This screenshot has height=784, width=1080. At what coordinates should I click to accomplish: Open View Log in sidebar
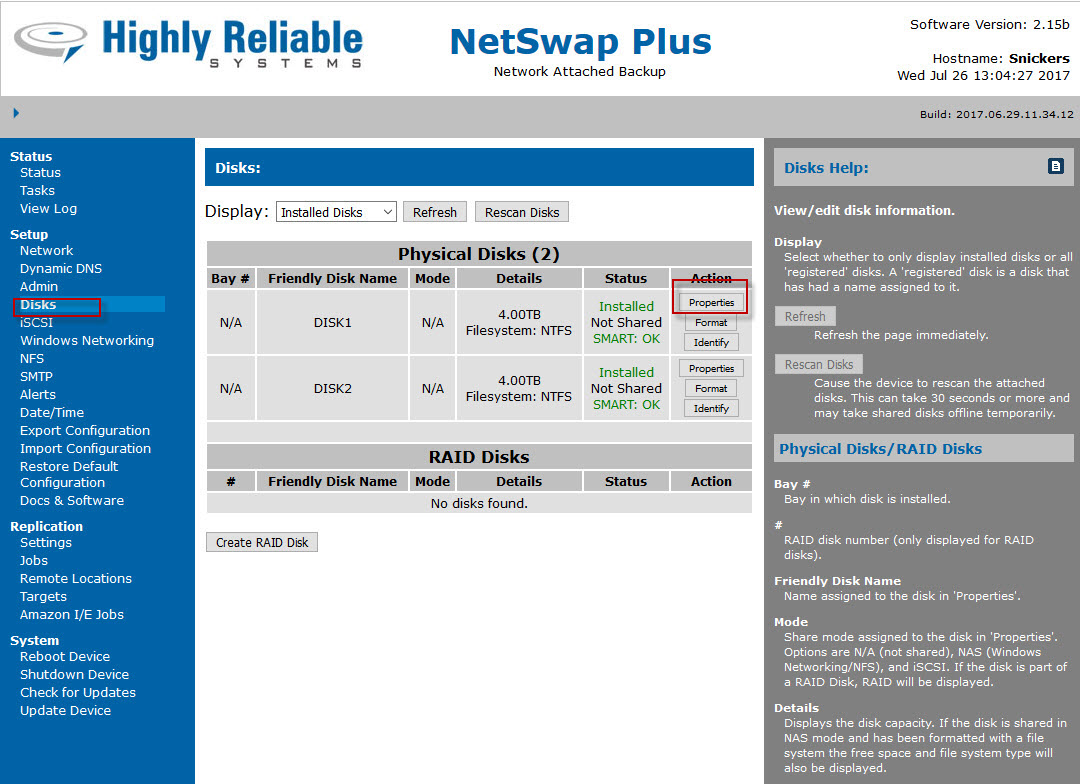point(48,209)
